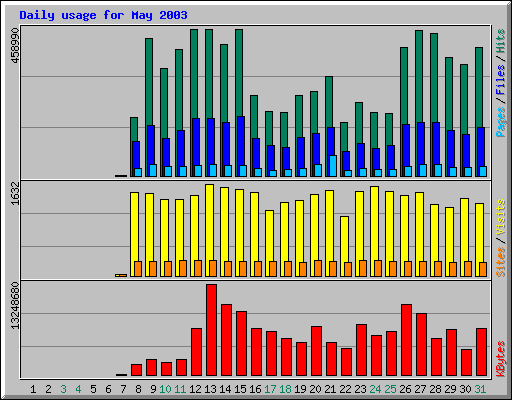
Task: Click the 458990 hits axis value
Action: (x=15, y=45)
